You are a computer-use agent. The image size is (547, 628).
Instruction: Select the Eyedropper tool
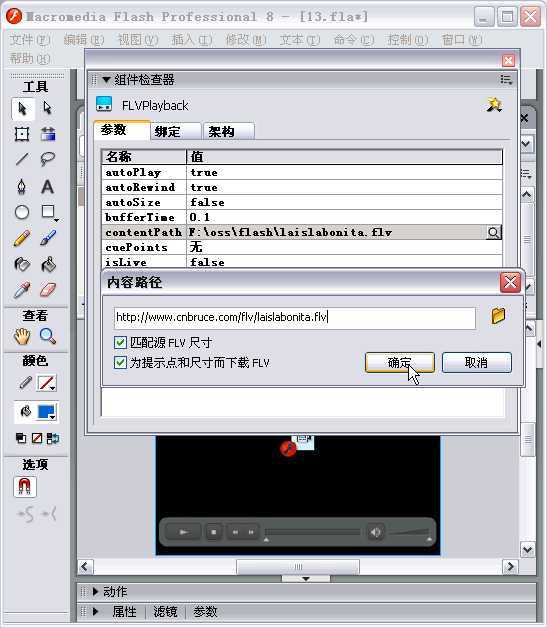point(22,290)
